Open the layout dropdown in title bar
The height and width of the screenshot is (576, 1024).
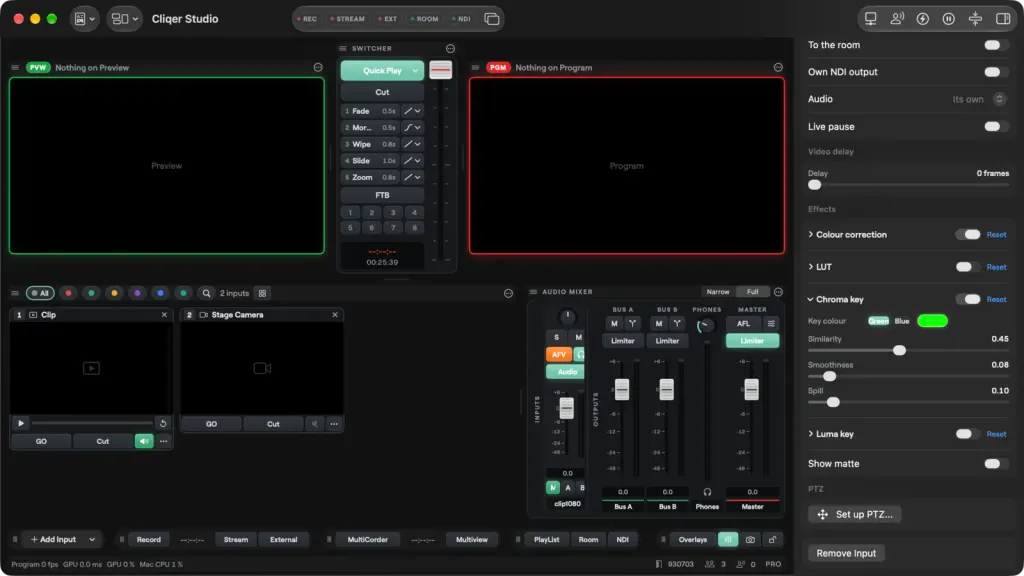click(125, 19)
